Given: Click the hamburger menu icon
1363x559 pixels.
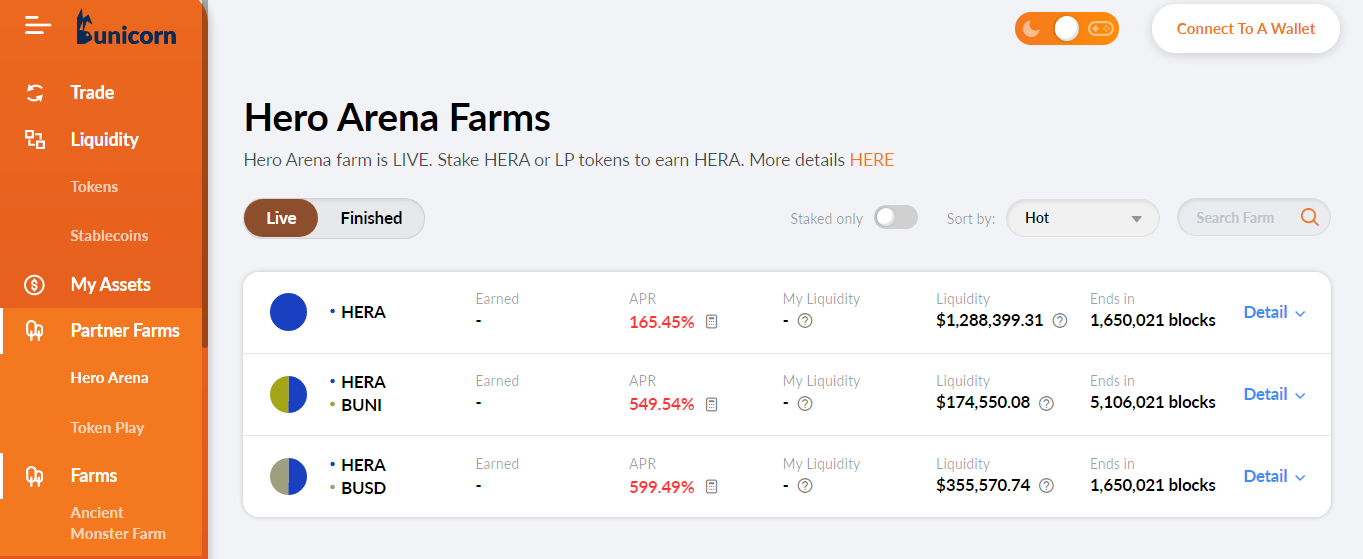Looking at the screenshot, I should (38, 25).
